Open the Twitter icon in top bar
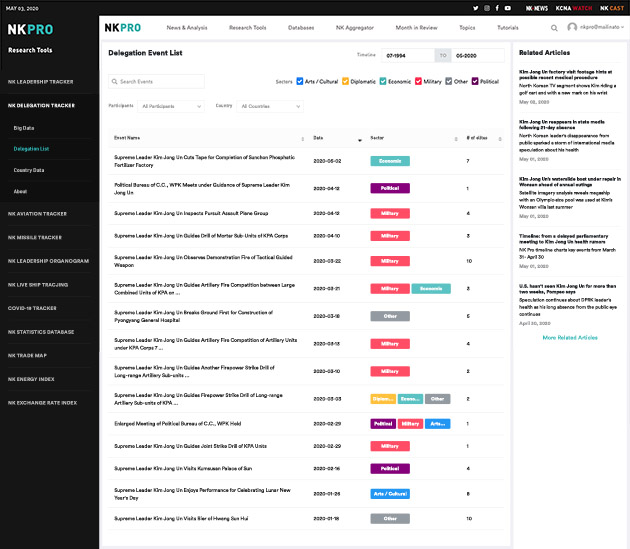The width and height of the screenshot is (630, 549). (474, 8)
